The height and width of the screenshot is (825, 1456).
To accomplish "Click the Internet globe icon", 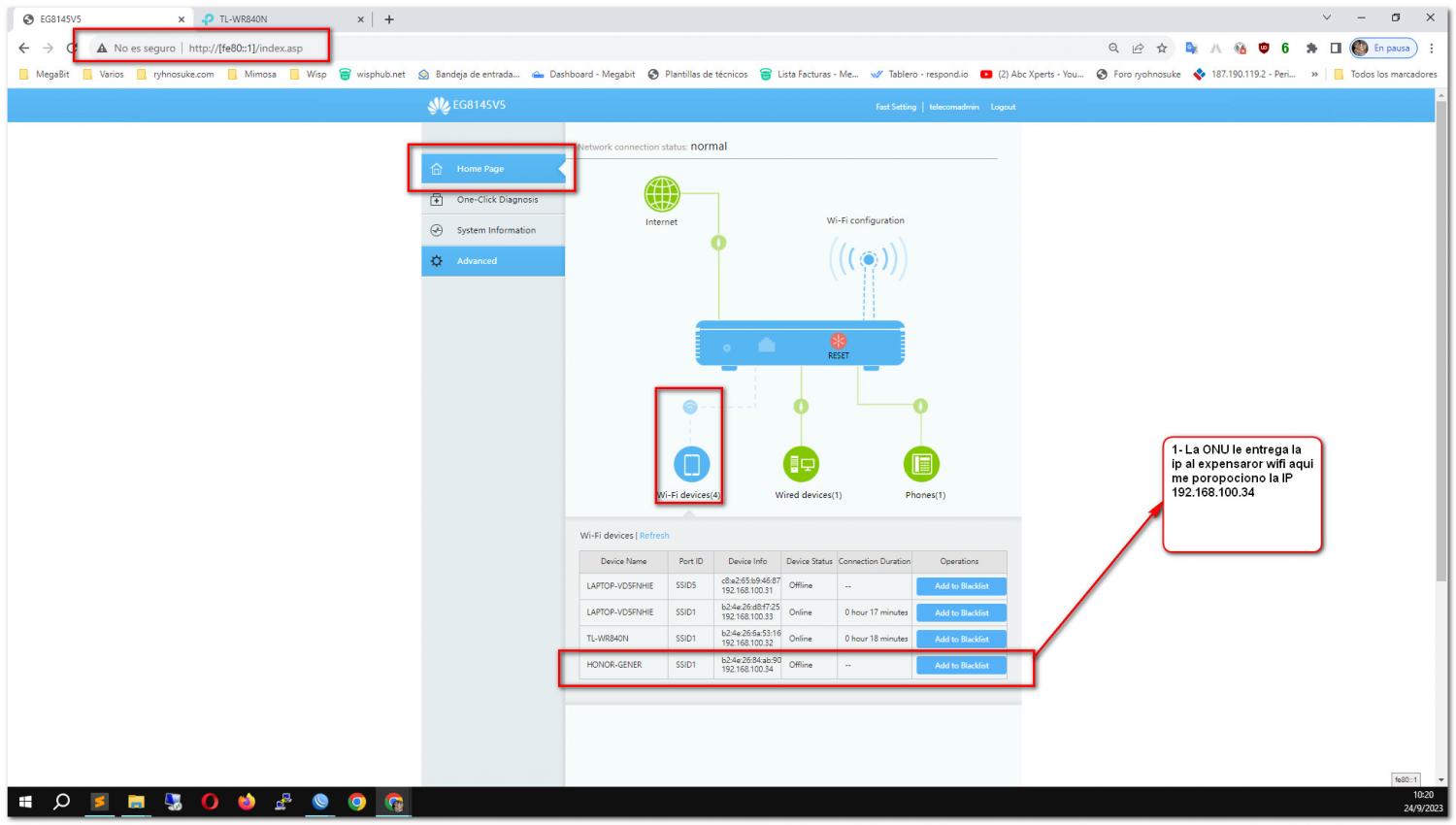I will (662, 194).
